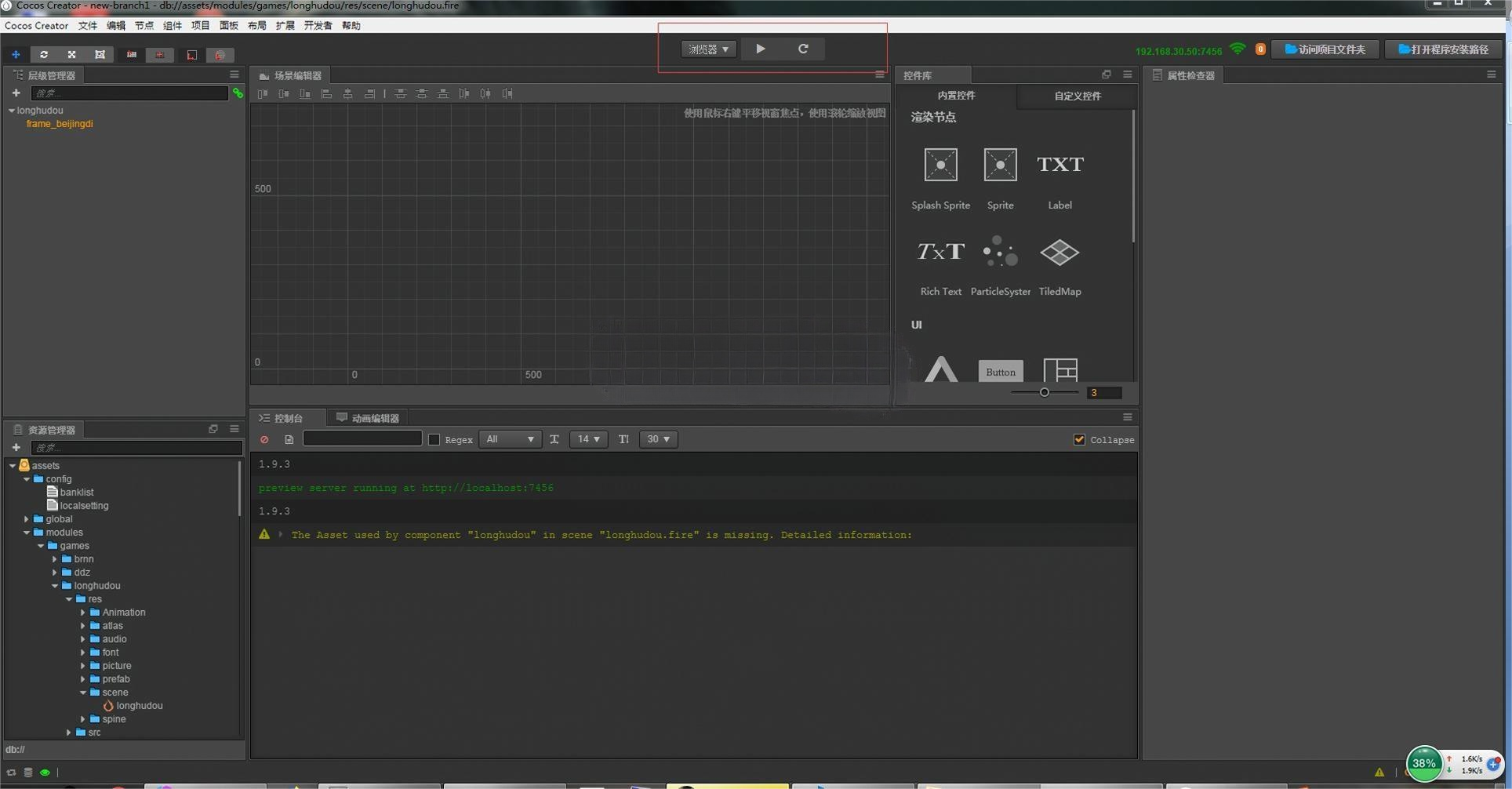Adjust the control library zoom slider

pos(1044,392)
